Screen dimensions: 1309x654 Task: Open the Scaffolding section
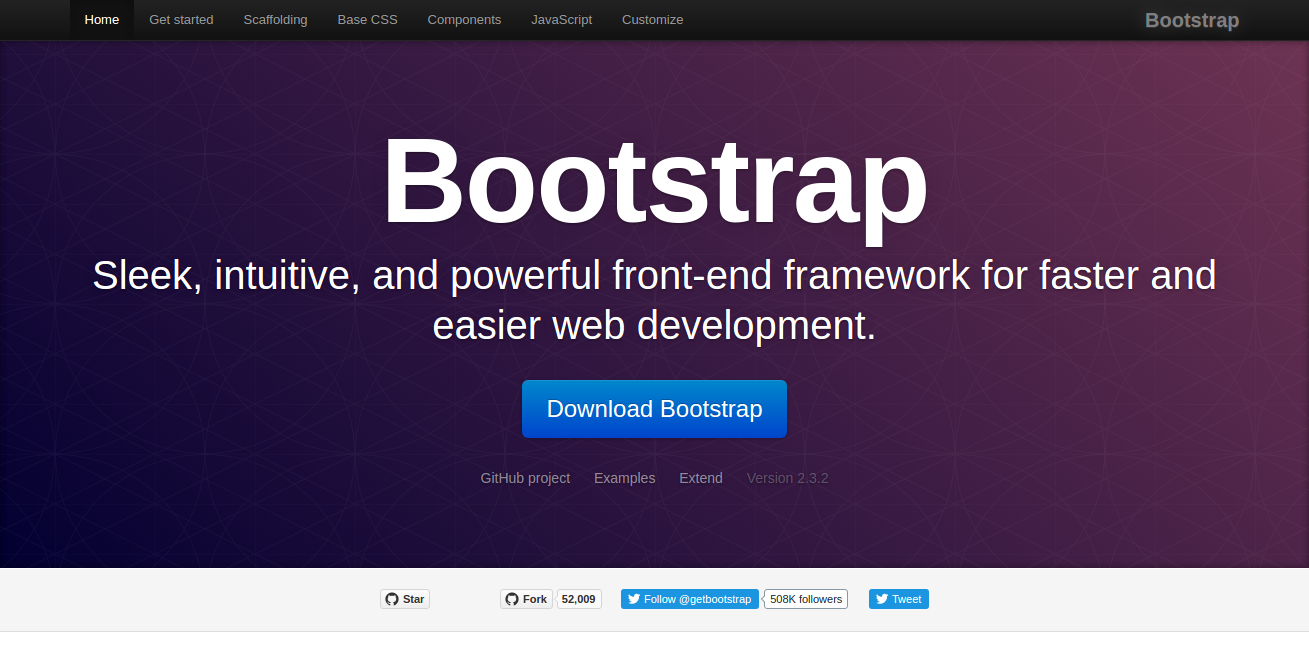[x=275, y=19]
